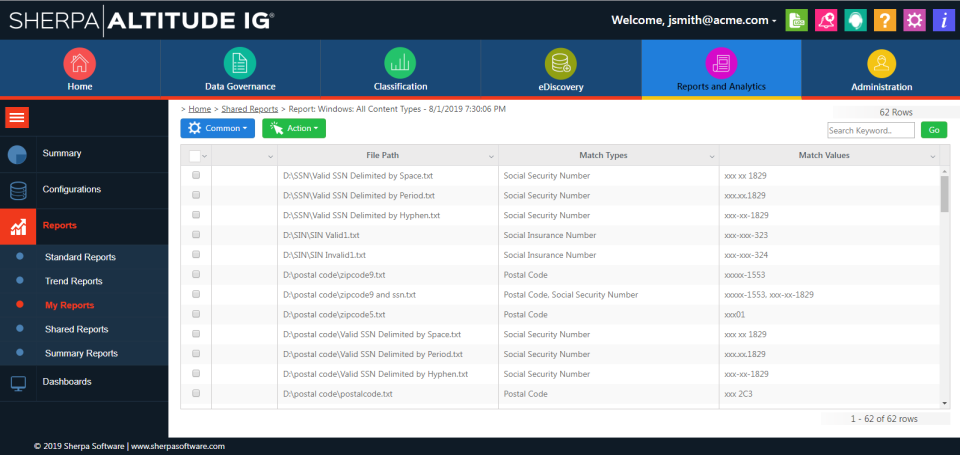960x455 pixels.
Task: Open the File Path column dropdown arrow
Action: (491, 157)
